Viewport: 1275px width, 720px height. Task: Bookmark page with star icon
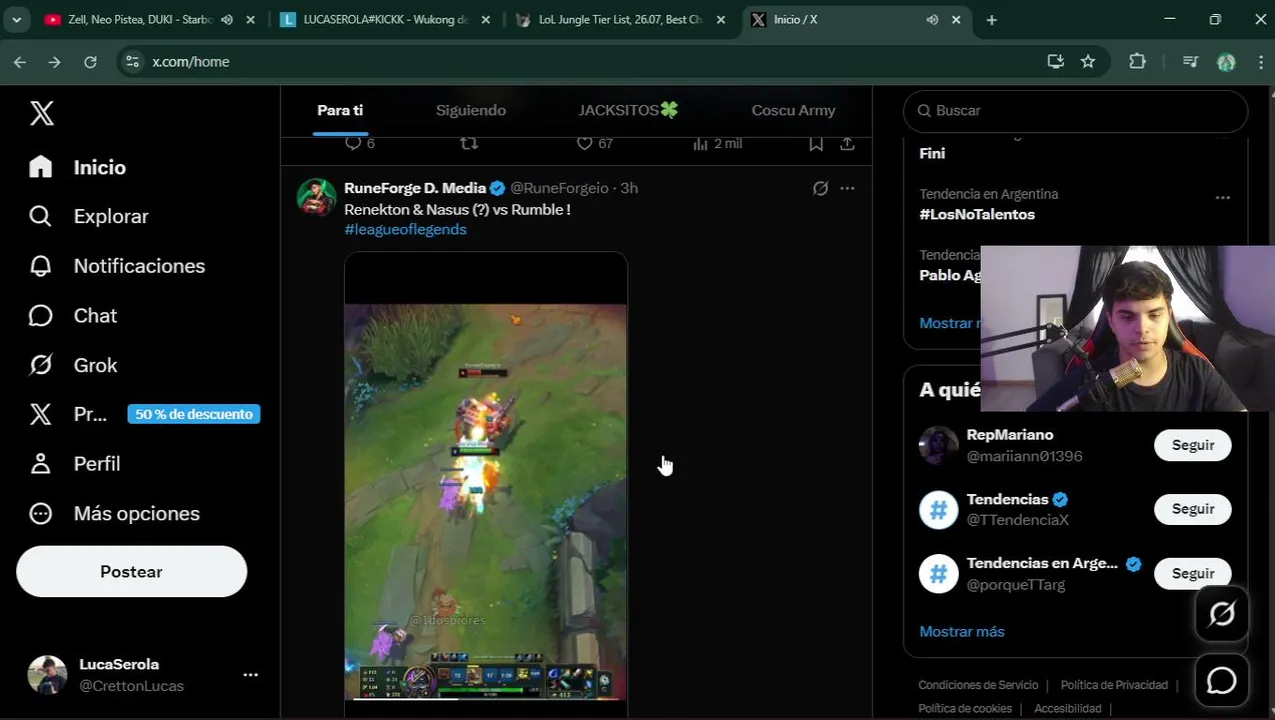click(x=1088, y=62)
